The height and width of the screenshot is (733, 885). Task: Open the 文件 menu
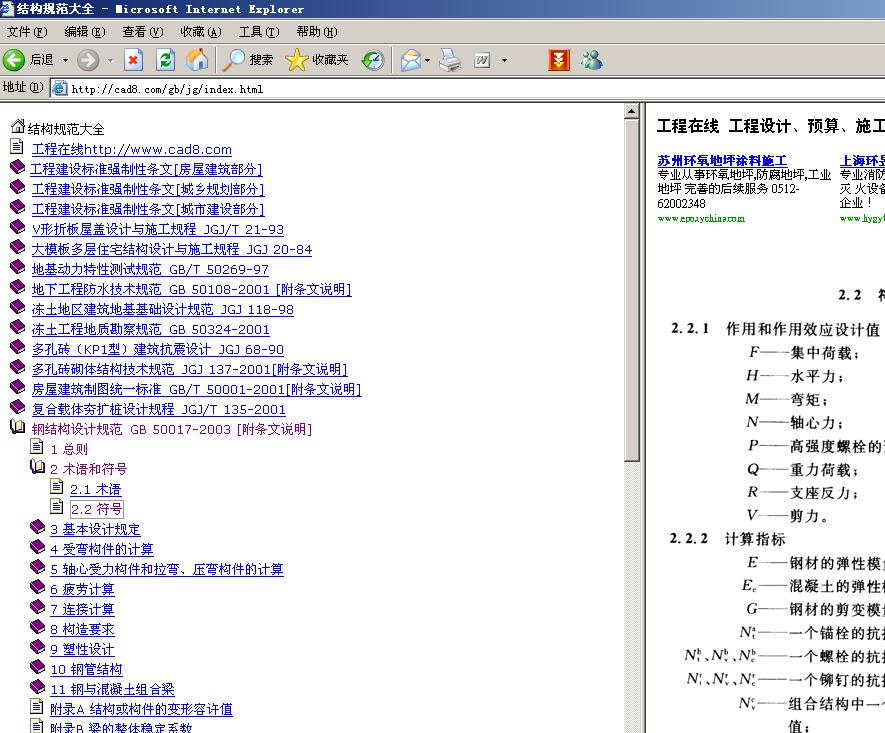click(x=27, y=32)
